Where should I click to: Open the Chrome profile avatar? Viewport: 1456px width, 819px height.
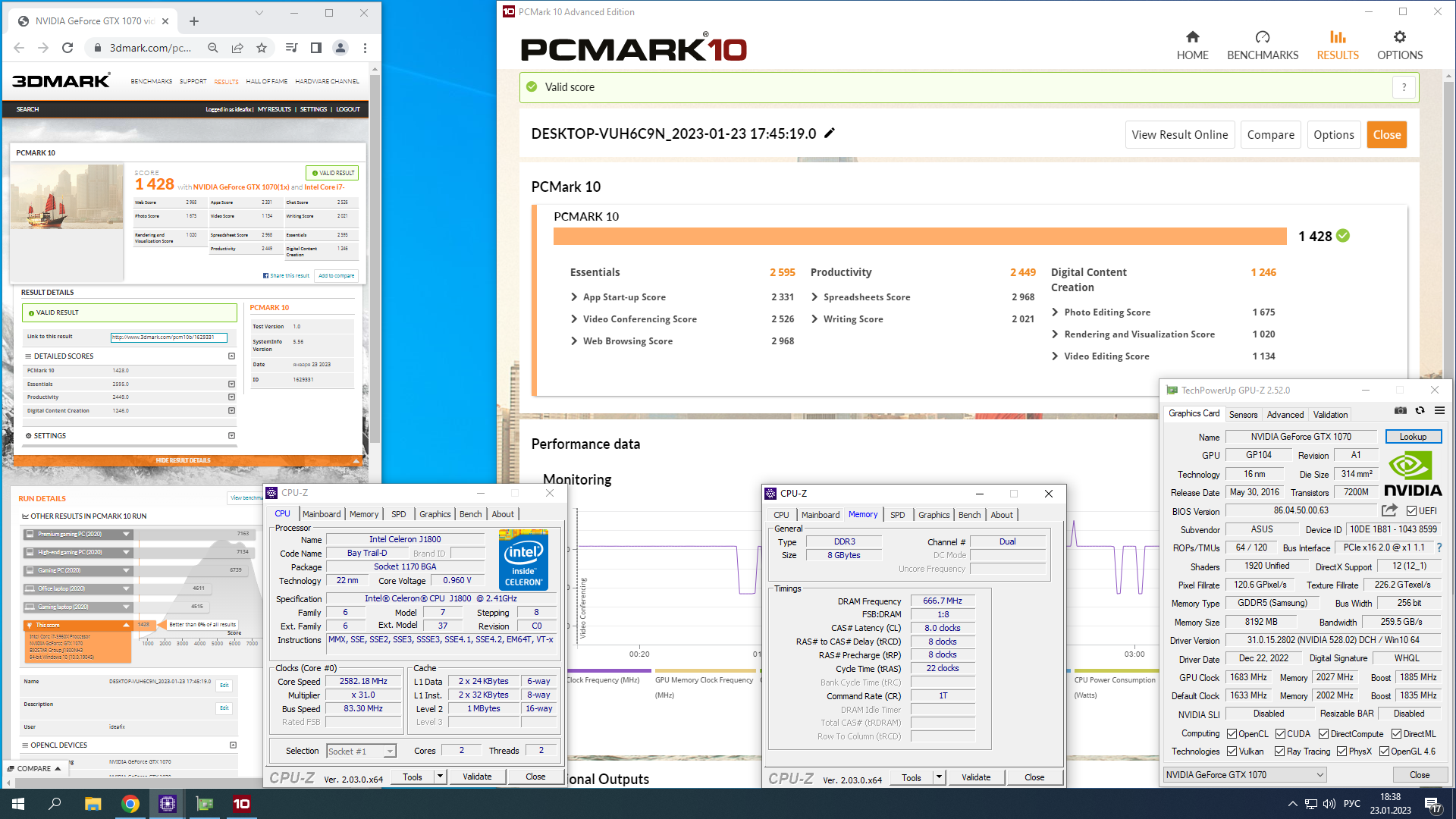340,48
